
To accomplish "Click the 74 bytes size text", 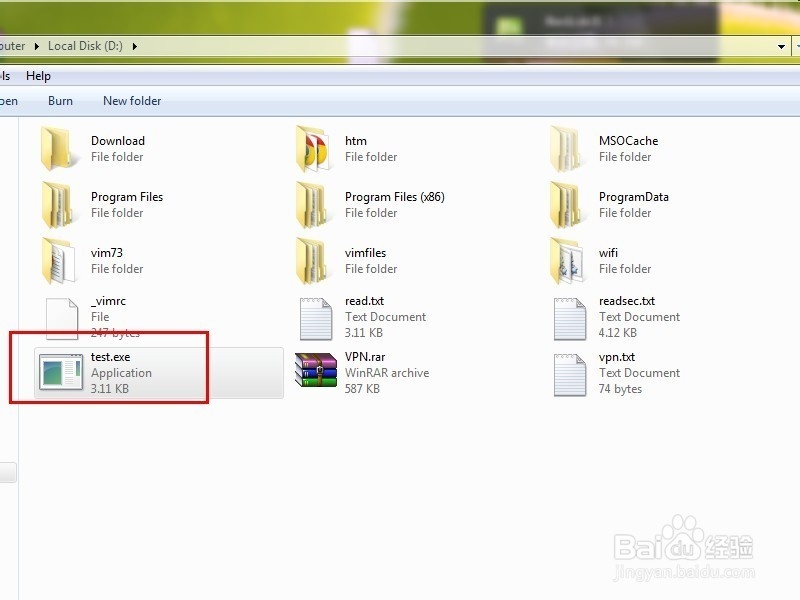I will (x=620, y=389).
